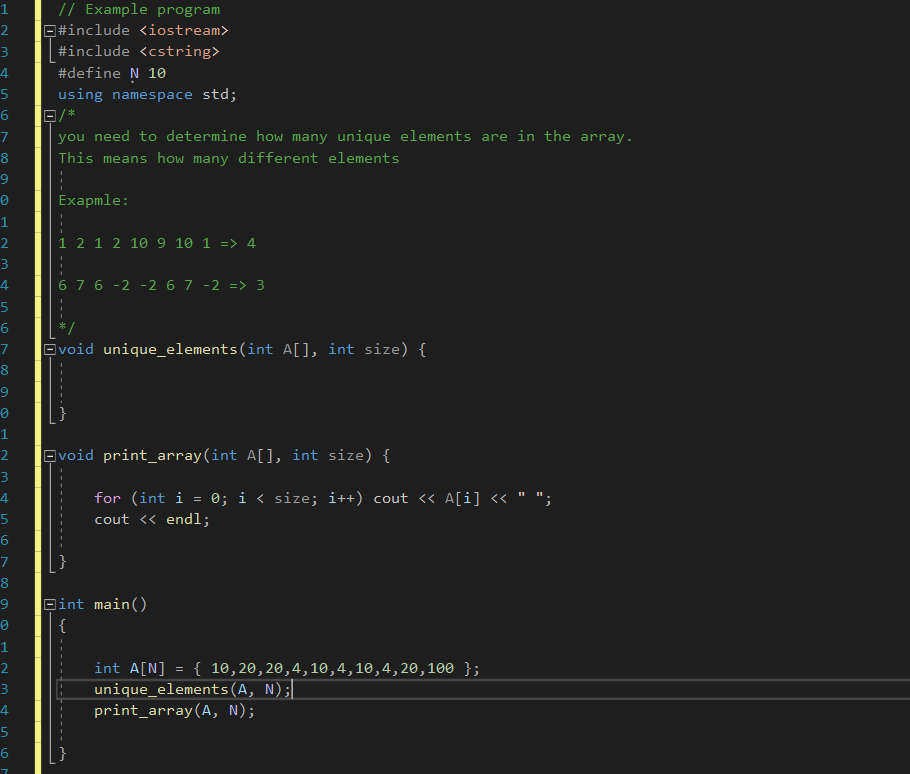Viewport: 910px width, 774px height.
Task: Collapse the block comment starting with /*
Action: click(49, 114)
